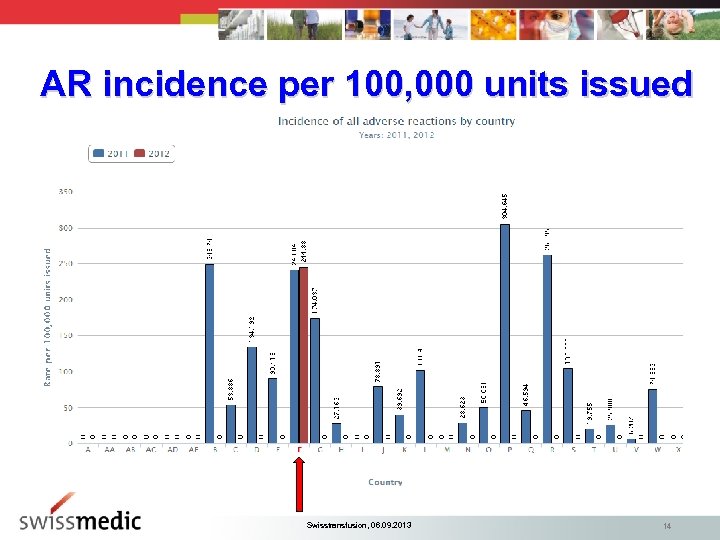Click the blue bar above country Q
The height and width of the screenshot is (540, 720).
(526, 427)
